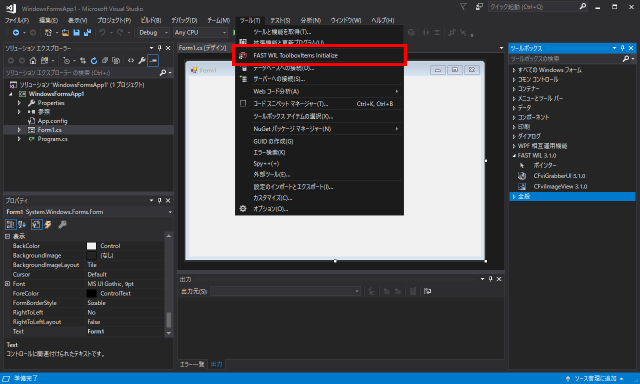Screen dimensions: 640x384
Task: Open the Form1 object selector dropdown in Properties
Action: click(x=170, y=212)
